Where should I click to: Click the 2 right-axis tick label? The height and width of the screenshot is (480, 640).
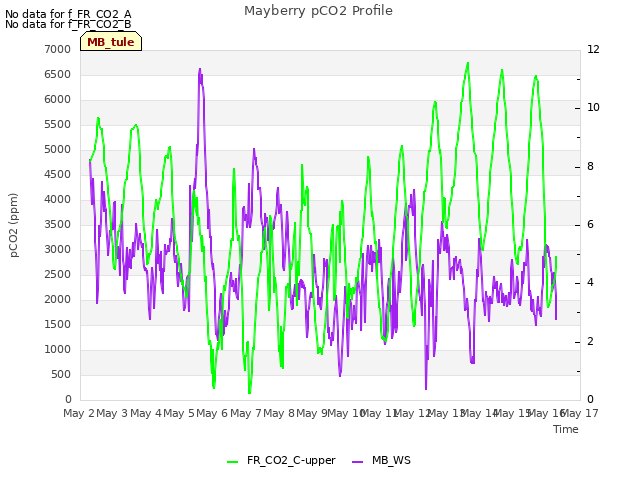(590, 341)
